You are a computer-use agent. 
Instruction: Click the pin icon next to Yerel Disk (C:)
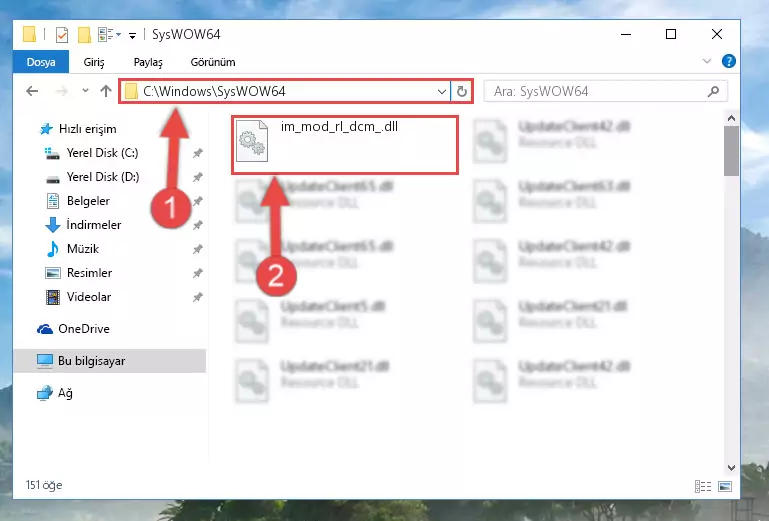point(198,153)
